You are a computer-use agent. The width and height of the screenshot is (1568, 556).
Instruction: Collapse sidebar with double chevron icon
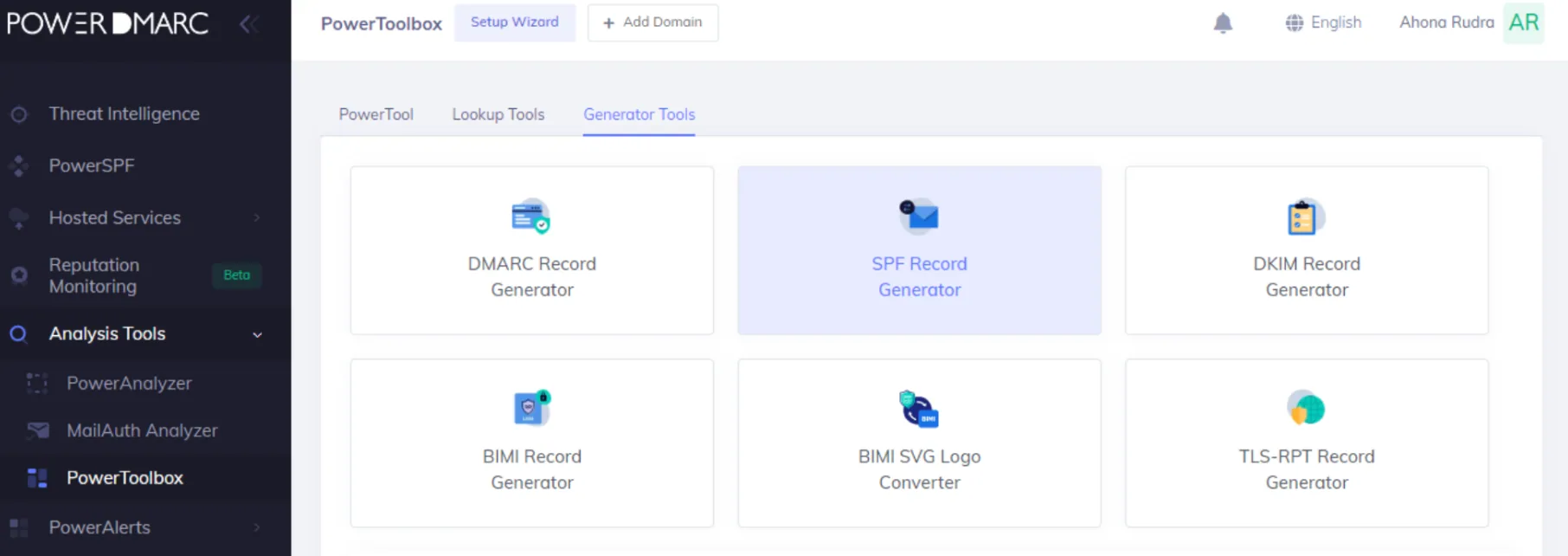(x=248, y=24)
